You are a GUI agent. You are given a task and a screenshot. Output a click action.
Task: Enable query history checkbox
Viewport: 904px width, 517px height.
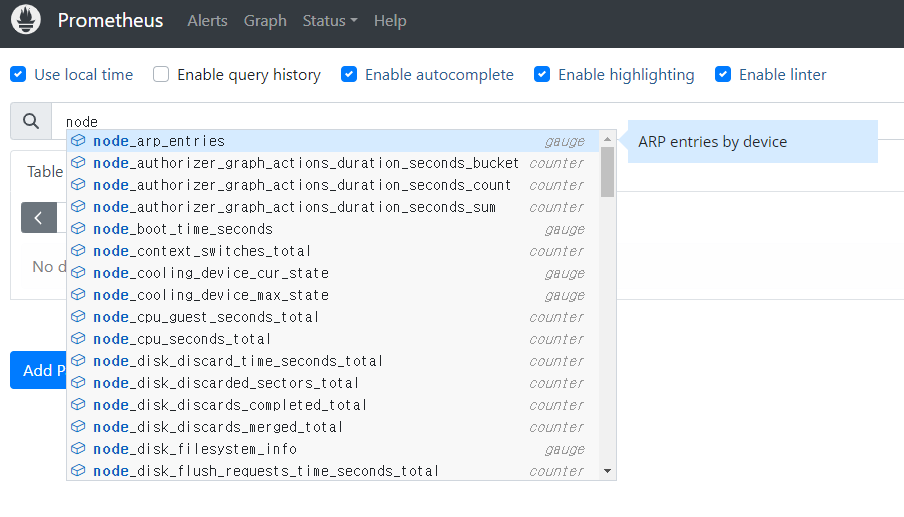coord(161,74)
